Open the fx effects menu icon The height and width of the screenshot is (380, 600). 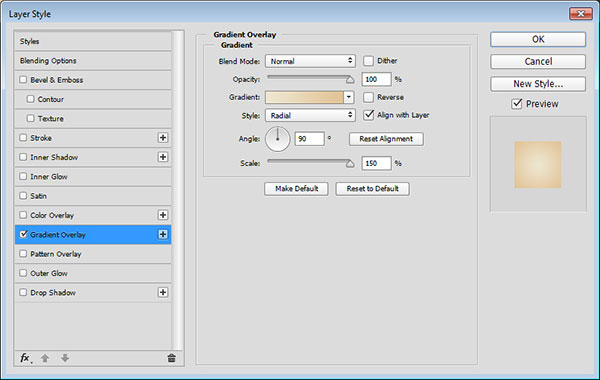click(x=25, y=358)
